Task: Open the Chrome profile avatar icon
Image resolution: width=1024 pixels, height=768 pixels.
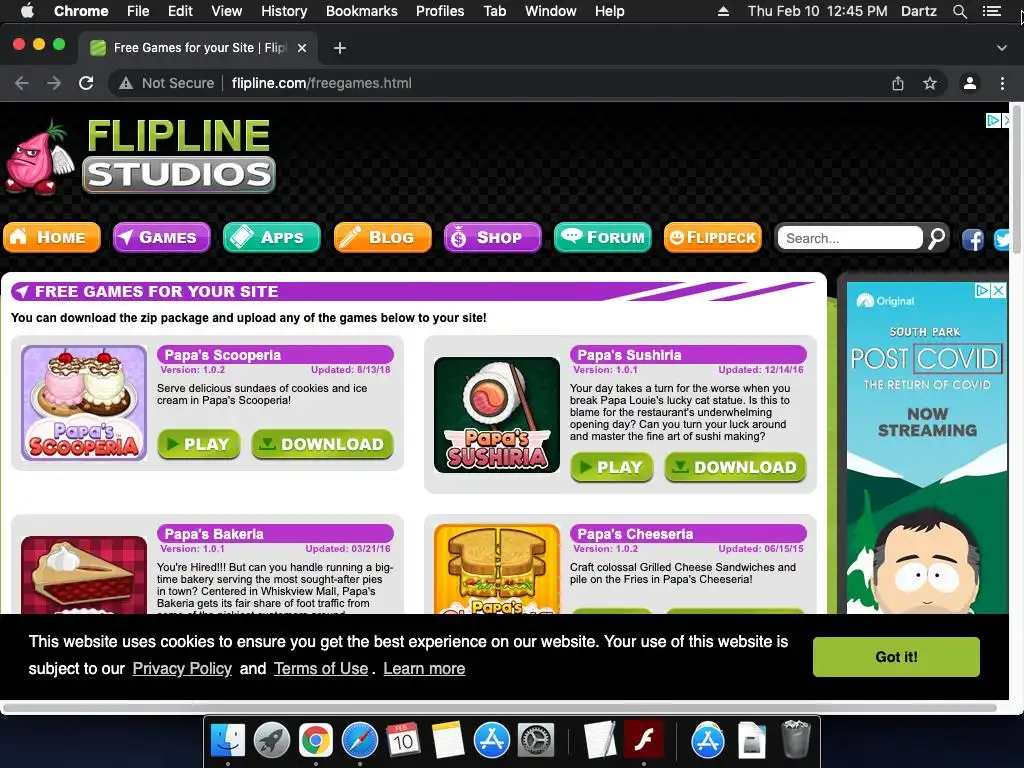Action: [x=970, y=83]
